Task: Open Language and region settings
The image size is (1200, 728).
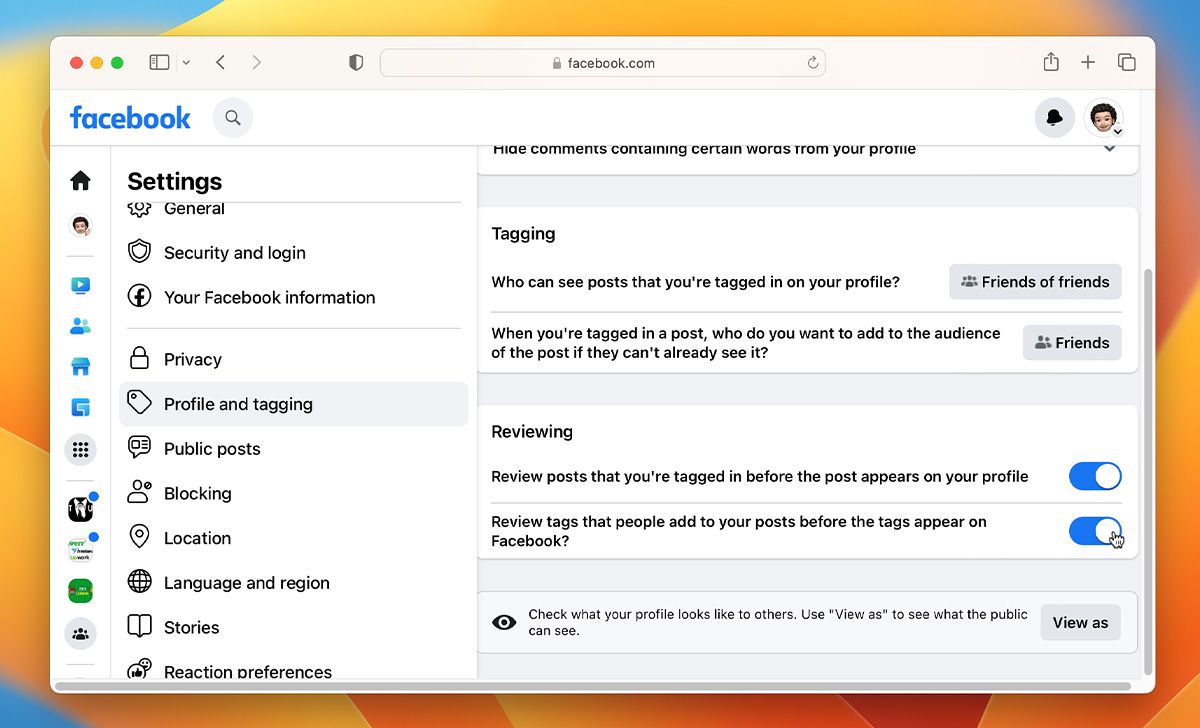Action: tap(293, 582)
